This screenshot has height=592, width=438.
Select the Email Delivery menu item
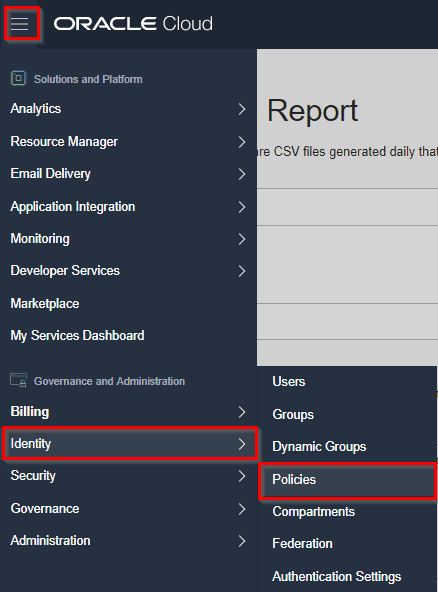click(x=128, y=174)
